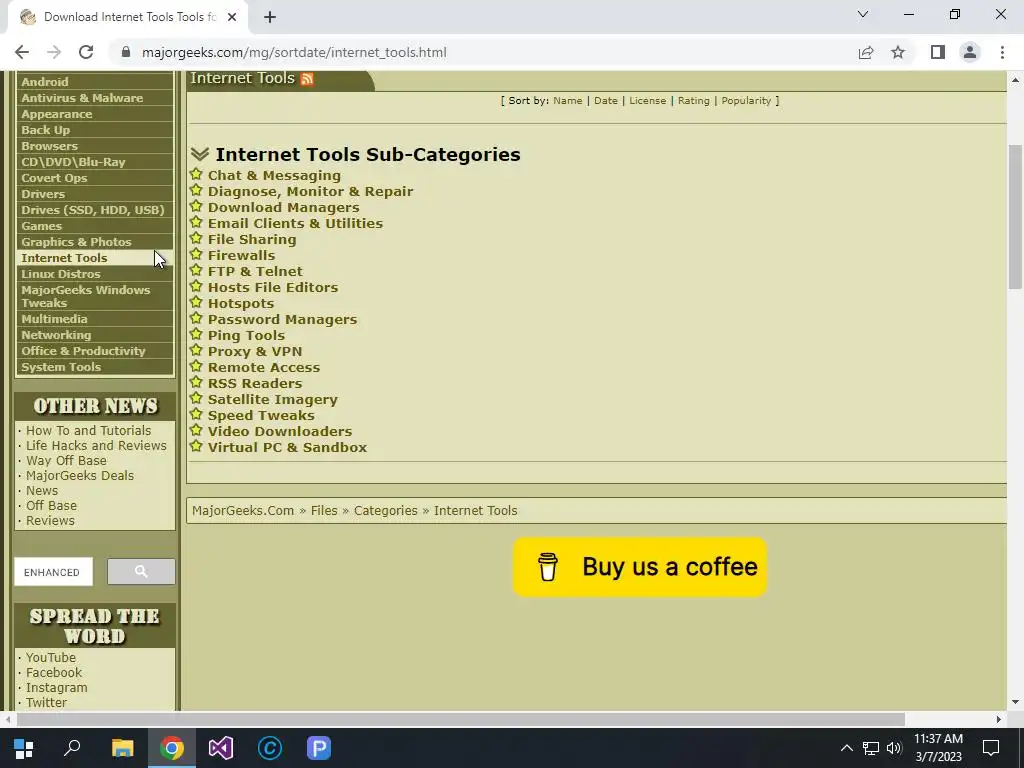Launch Visual Studio from the taskbar
1024x768 pixels.
[x=221, y=748]
